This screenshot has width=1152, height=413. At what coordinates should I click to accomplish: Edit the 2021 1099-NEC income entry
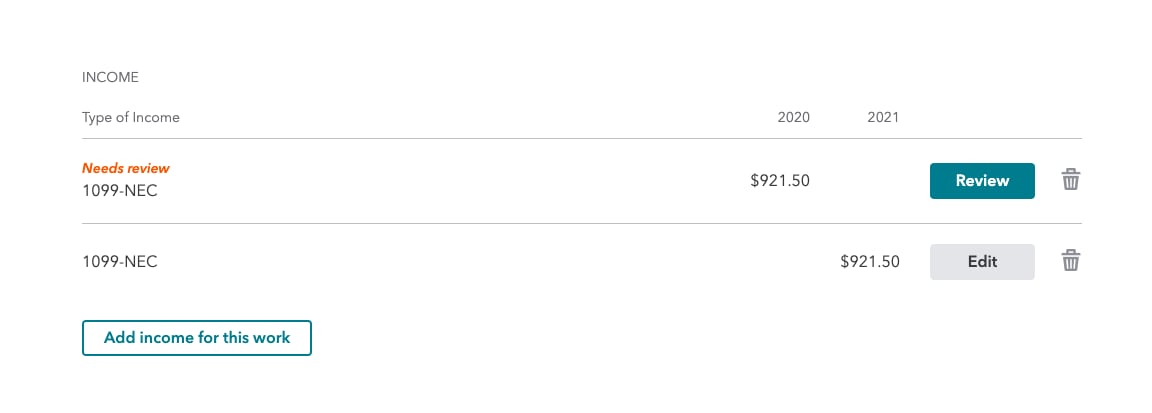coord(982,262)
